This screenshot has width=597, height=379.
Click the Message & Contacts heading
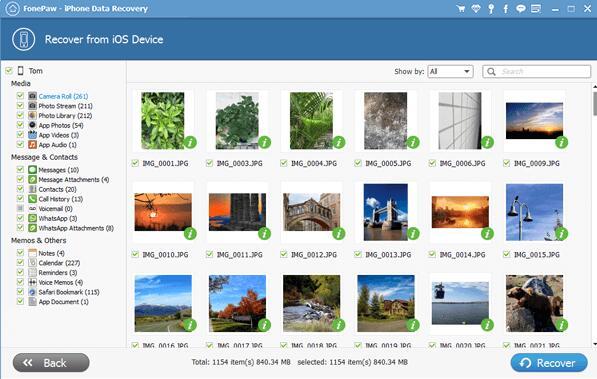pyautogui.click(x=44, y=157)
